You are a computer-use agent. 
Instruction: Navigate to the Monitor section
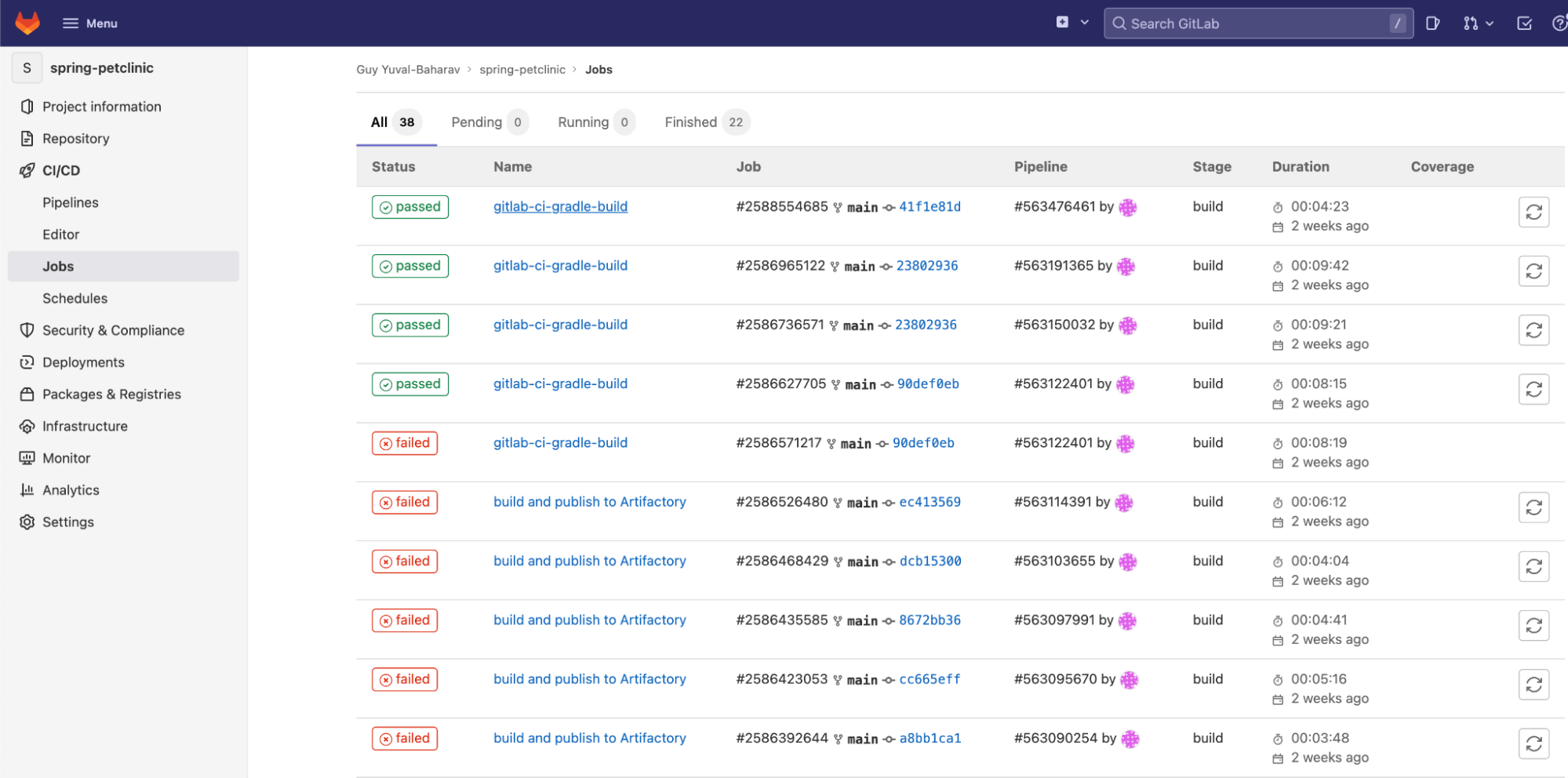66,457
